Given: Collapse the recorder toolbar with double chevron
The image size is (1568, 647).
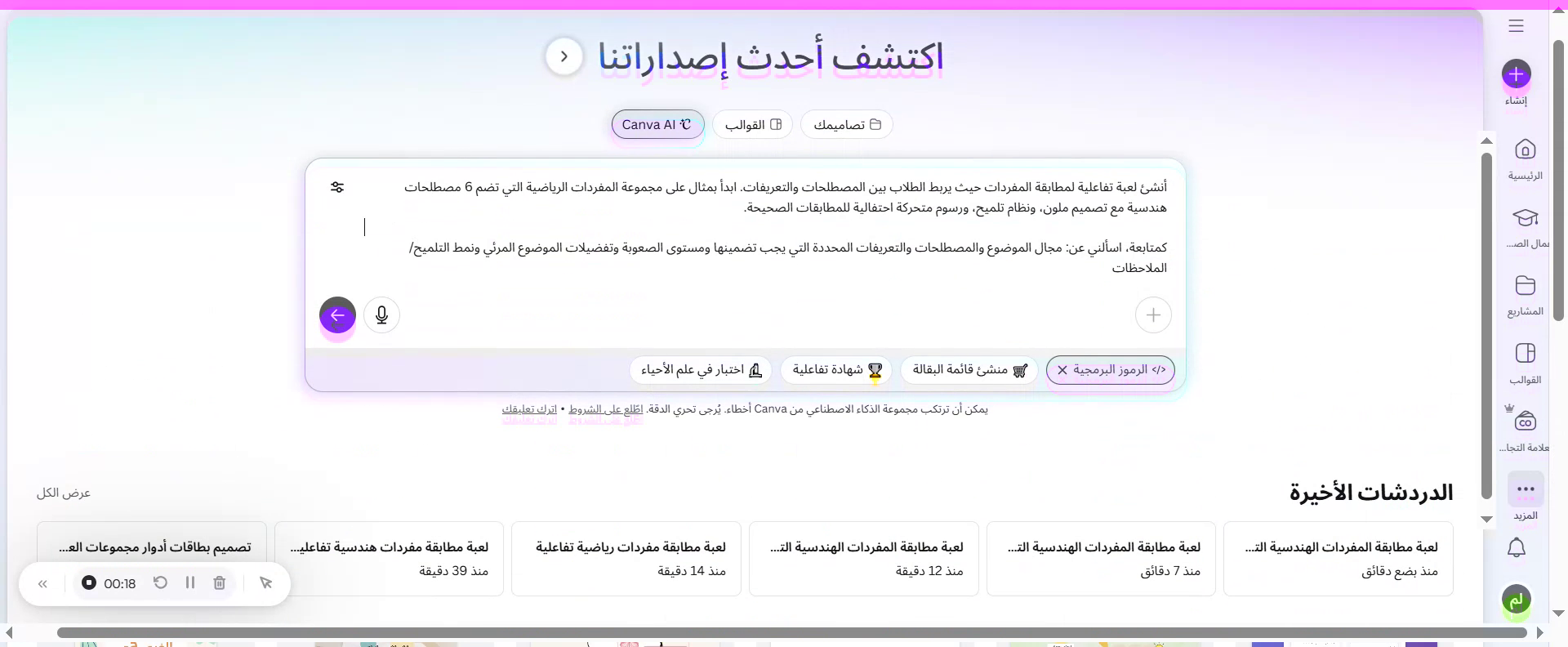Looking at the screenshot, I should tap(42, 583).
